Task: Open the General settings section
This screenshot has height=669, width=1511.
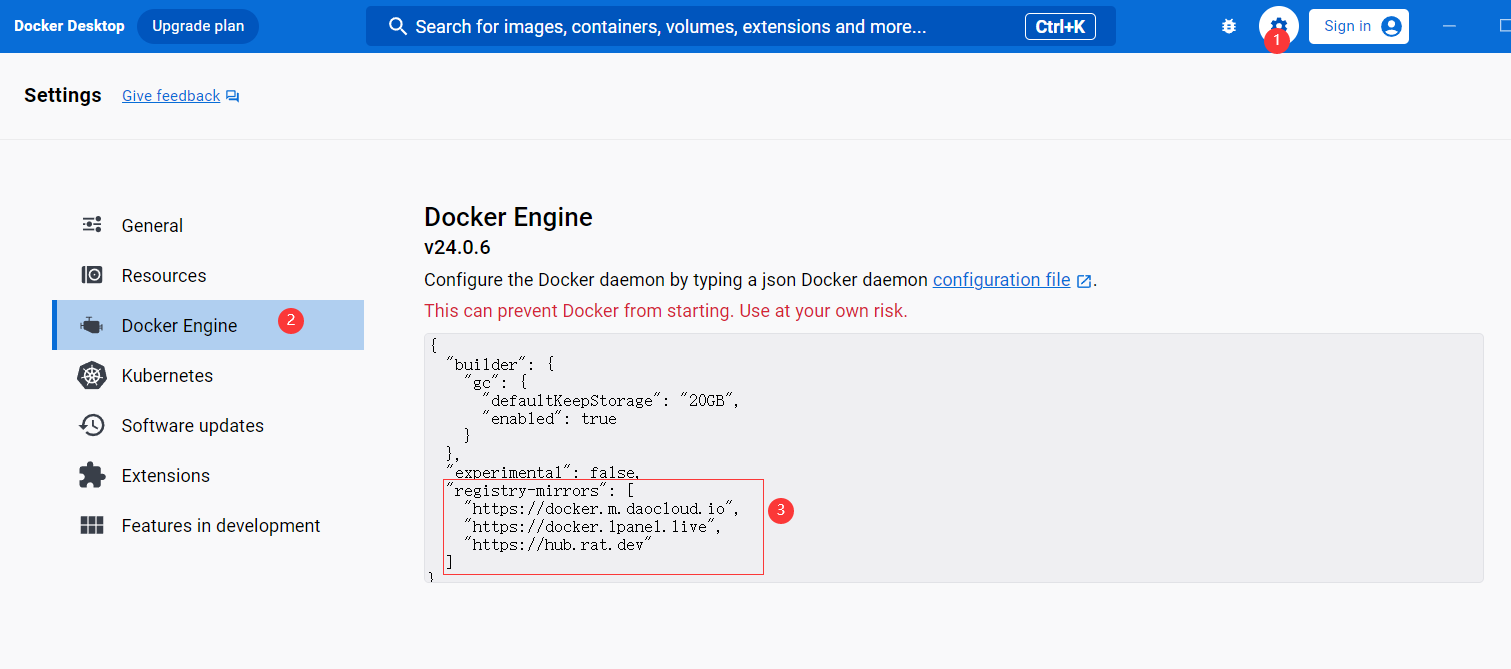Action: [x=208, y=225]
